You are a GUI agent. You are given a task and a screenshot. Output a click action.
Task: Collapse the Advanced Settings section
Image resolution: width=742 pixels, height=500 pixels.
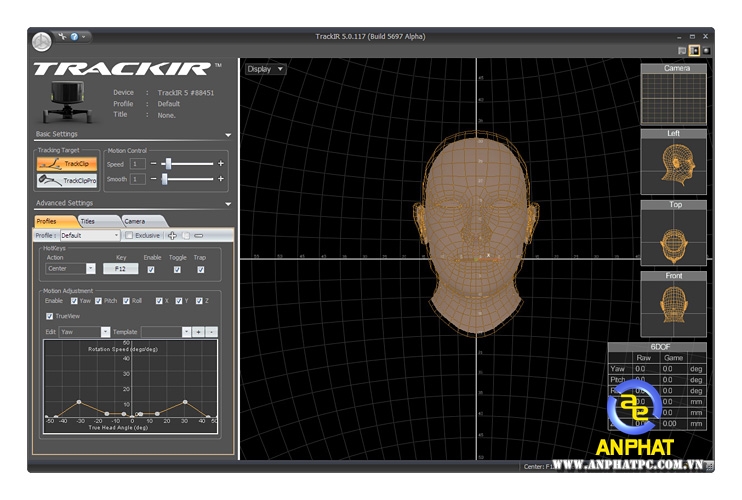click(228, 204)
